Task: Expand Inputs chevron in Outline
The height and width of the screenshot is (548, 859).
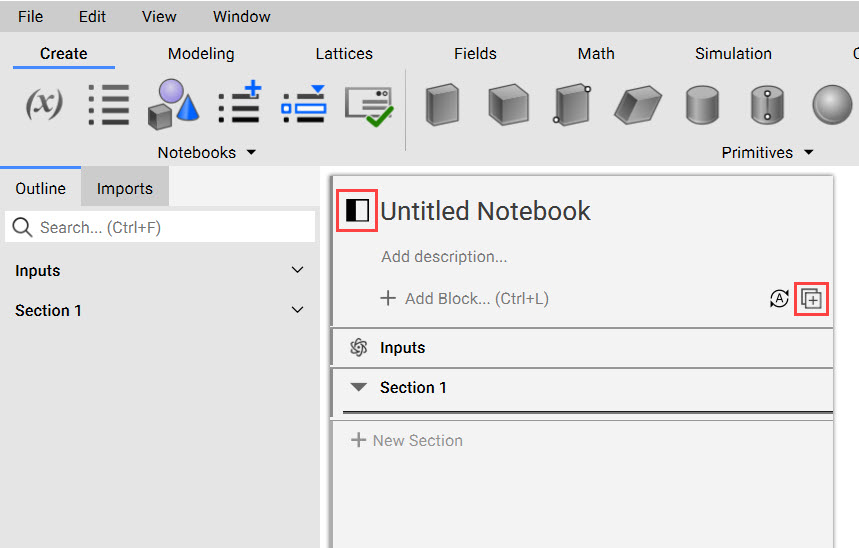Action: [297, 270]
